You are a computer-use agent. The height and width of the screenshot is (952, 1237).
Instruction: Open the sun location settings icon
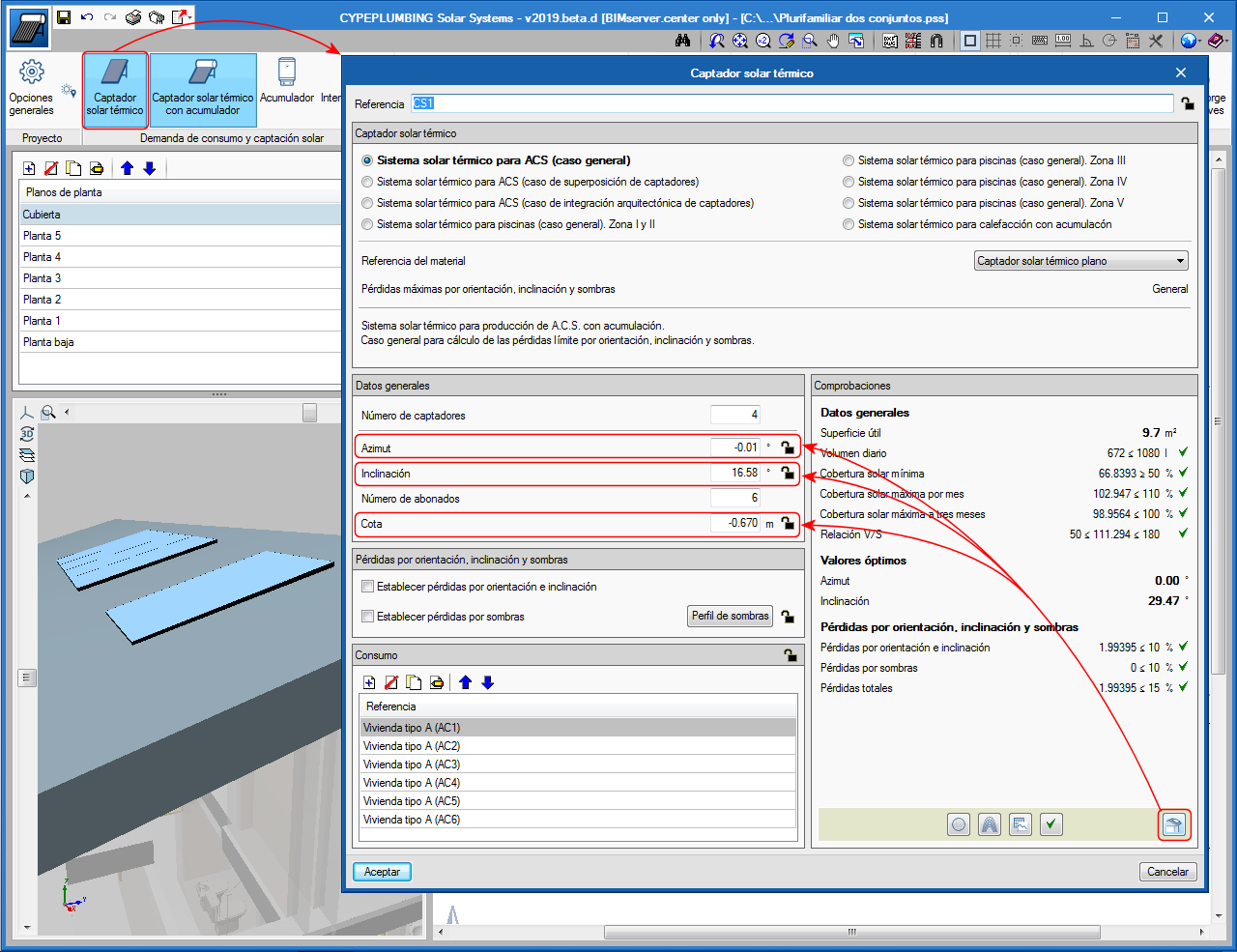69,90
